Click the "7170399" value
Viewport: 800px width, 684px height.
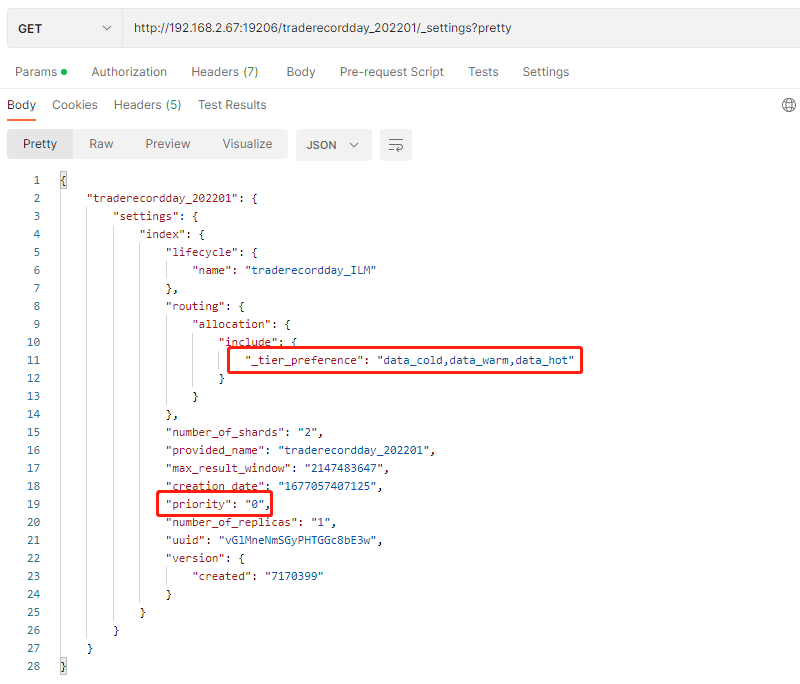294,576
